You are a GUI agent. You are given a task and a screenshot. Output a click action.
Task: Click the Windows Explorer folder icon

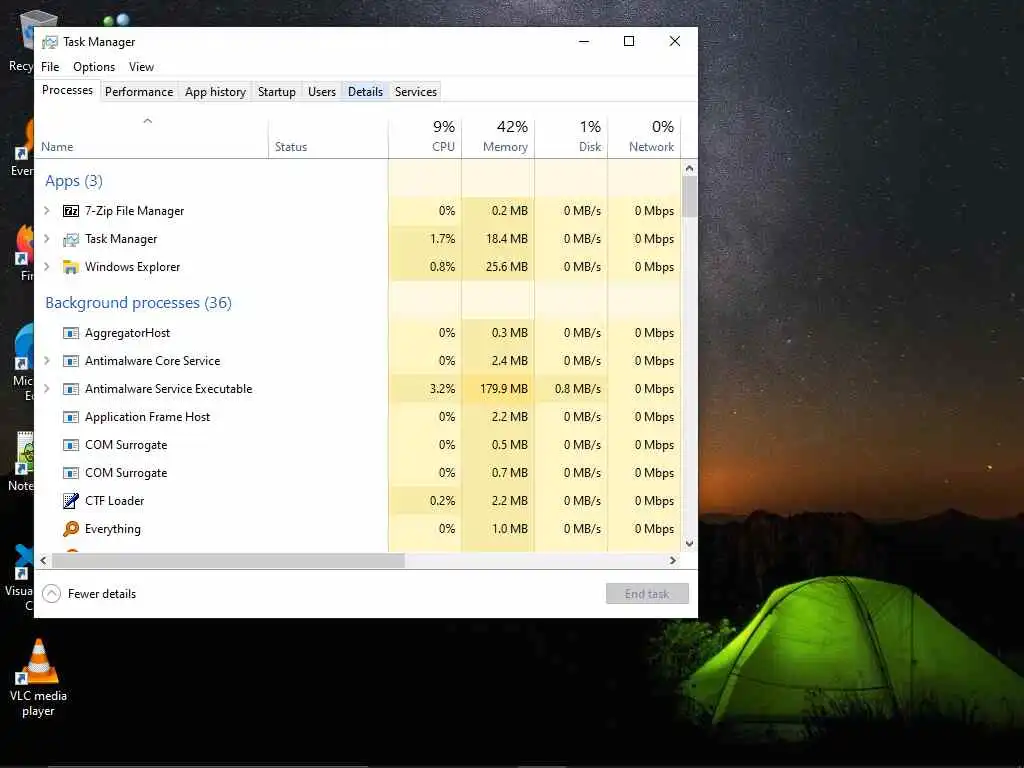click(71, 267)
